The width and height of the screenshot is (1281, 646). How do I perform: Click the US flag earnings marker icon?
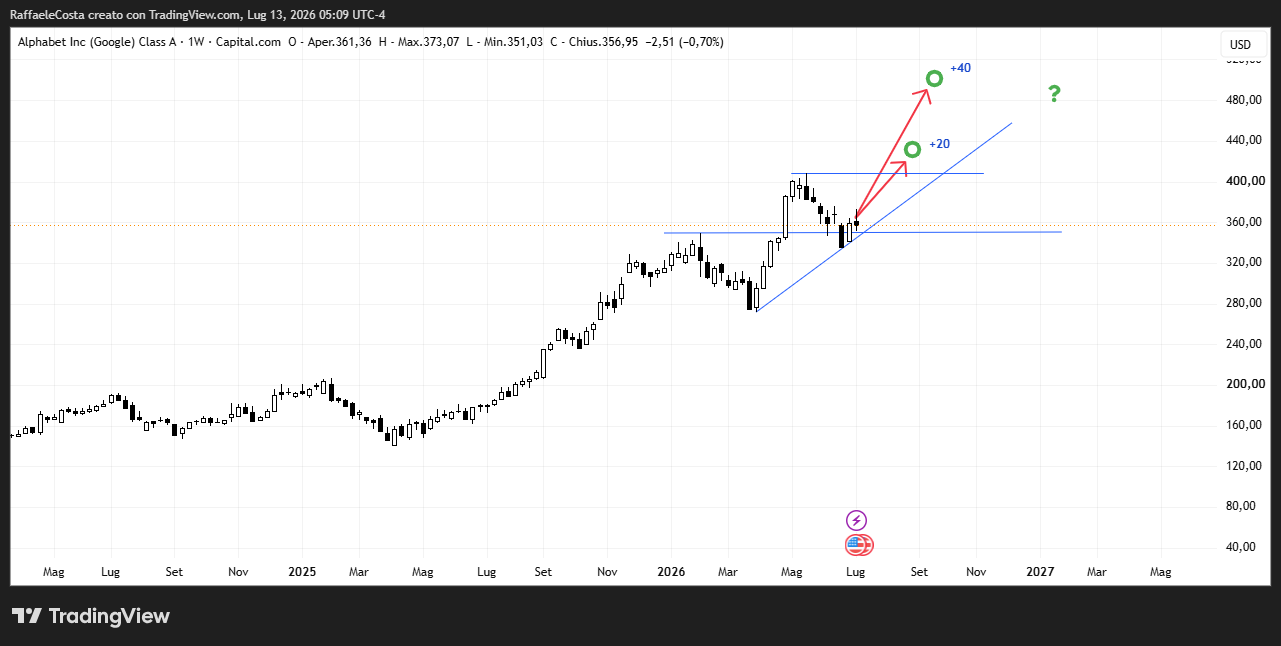pos(858,545)
